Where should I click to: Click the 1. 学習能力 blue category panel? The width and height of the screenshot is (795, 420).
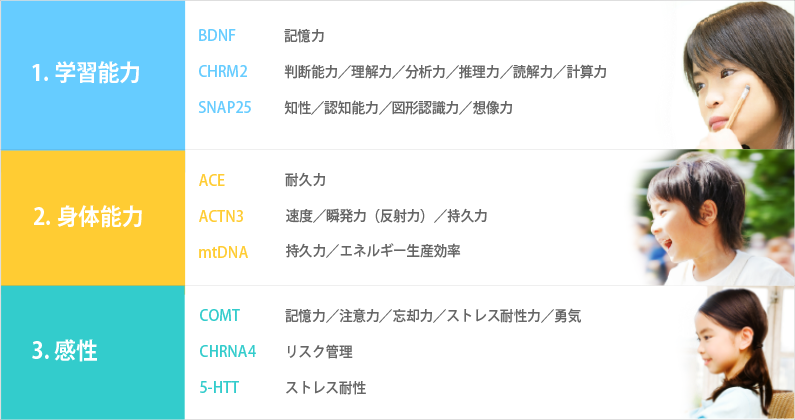point(93,75)
